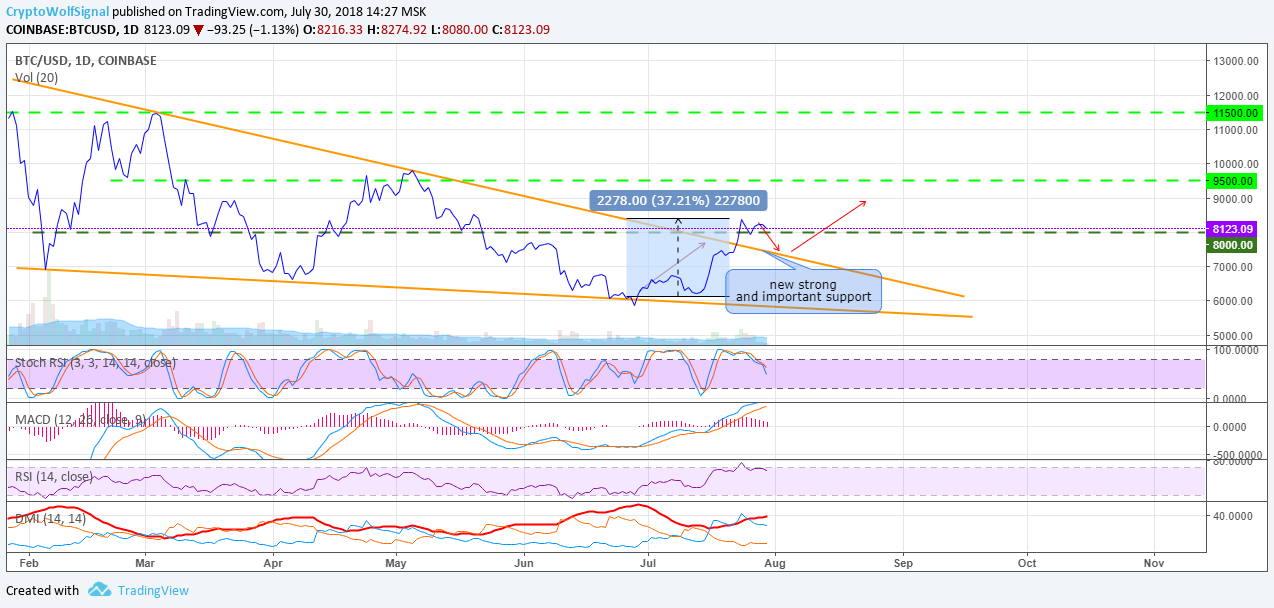Click the Sep label on the time axis

click(x=903, y=563)
